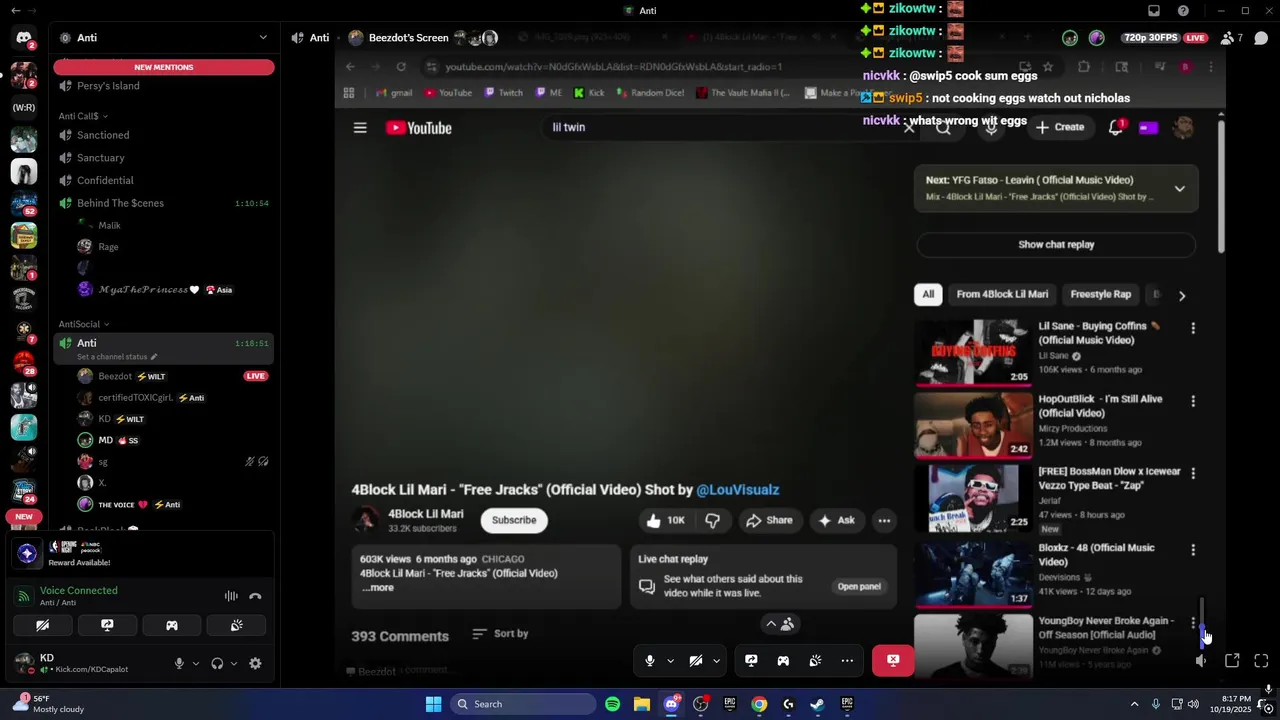1280x720 pixels.
Task: Select Freestyle Rap filter chip
Action: 1100,294
